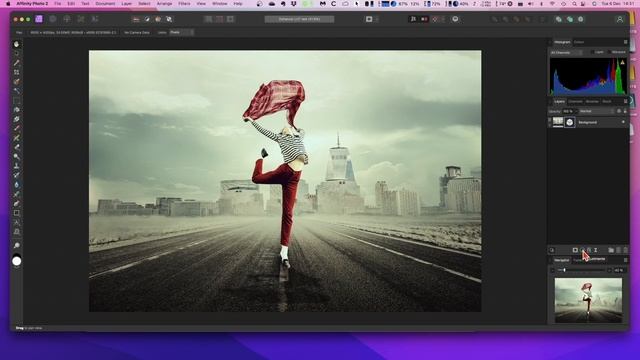Select the Rectangular Marquee tool
Viewport: 640px width, 360px height.
[16, 100]
